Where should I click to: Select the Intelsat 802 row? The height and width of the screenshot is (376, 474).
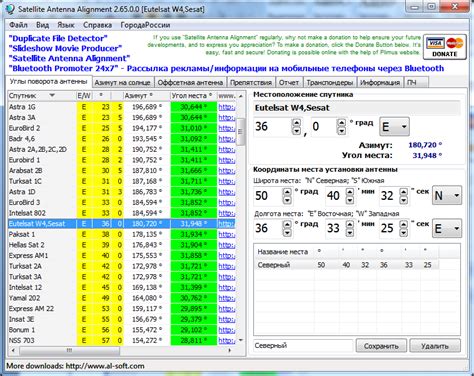(121, 213)
